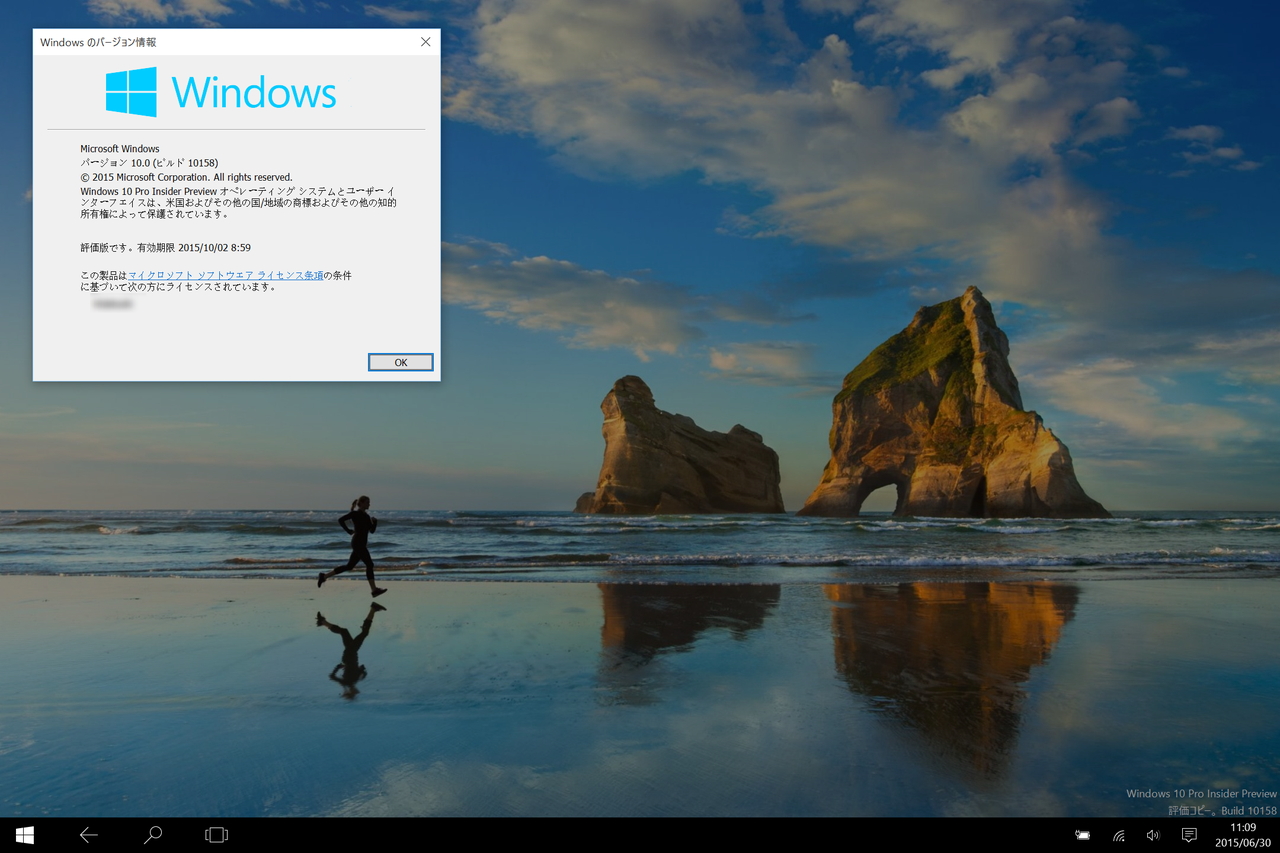Toggle wireless from the network tray icon

click(x=1117, y=835)
